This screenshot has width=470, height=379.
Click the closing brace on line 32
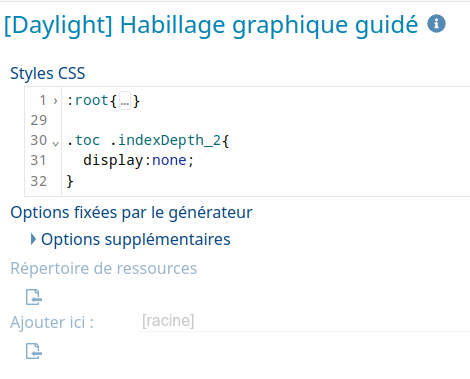coord(70,181)
